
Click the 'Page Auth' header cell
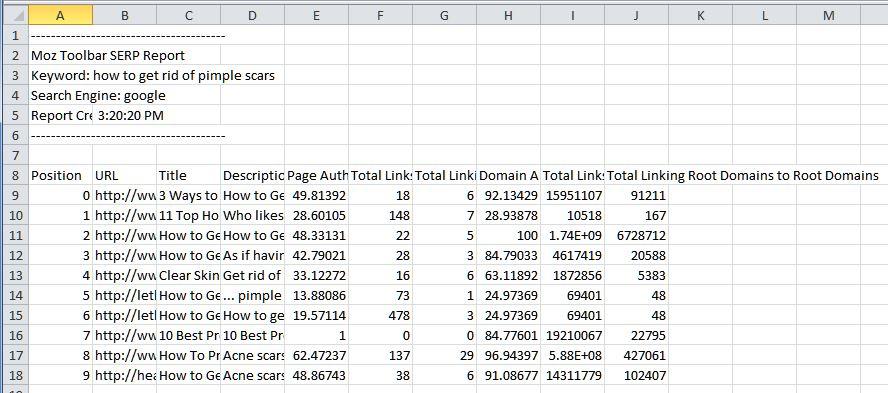317,176
